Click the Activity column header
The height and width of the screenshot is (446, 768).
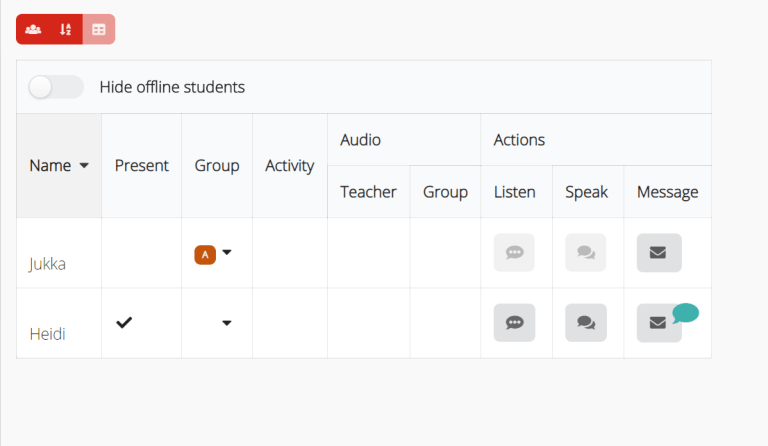click(289, 166)
